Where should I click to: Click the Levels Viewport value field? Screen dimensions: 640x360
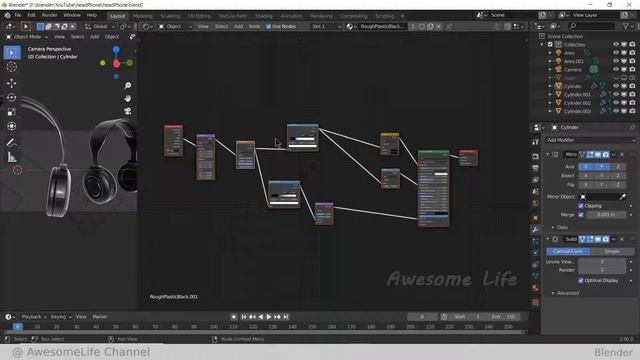tap(602, 262)
